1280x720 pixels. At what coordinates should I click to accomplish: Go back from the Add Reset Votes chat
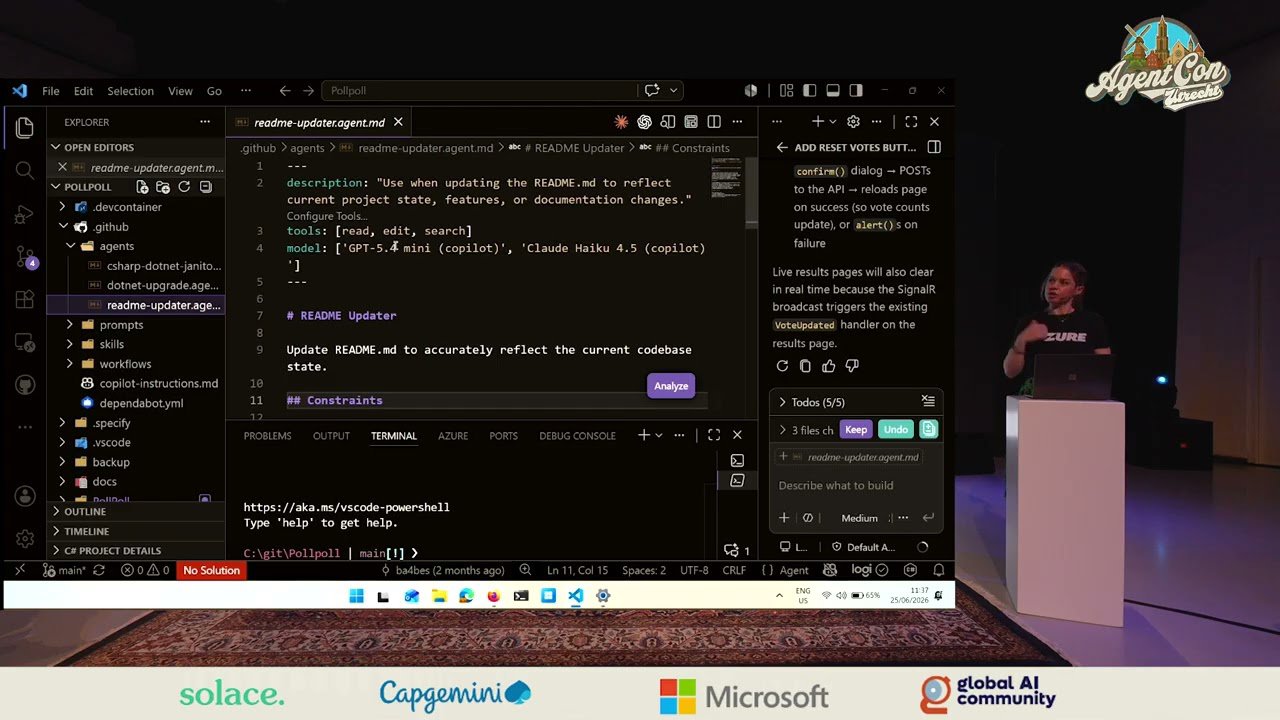(782, 147)
